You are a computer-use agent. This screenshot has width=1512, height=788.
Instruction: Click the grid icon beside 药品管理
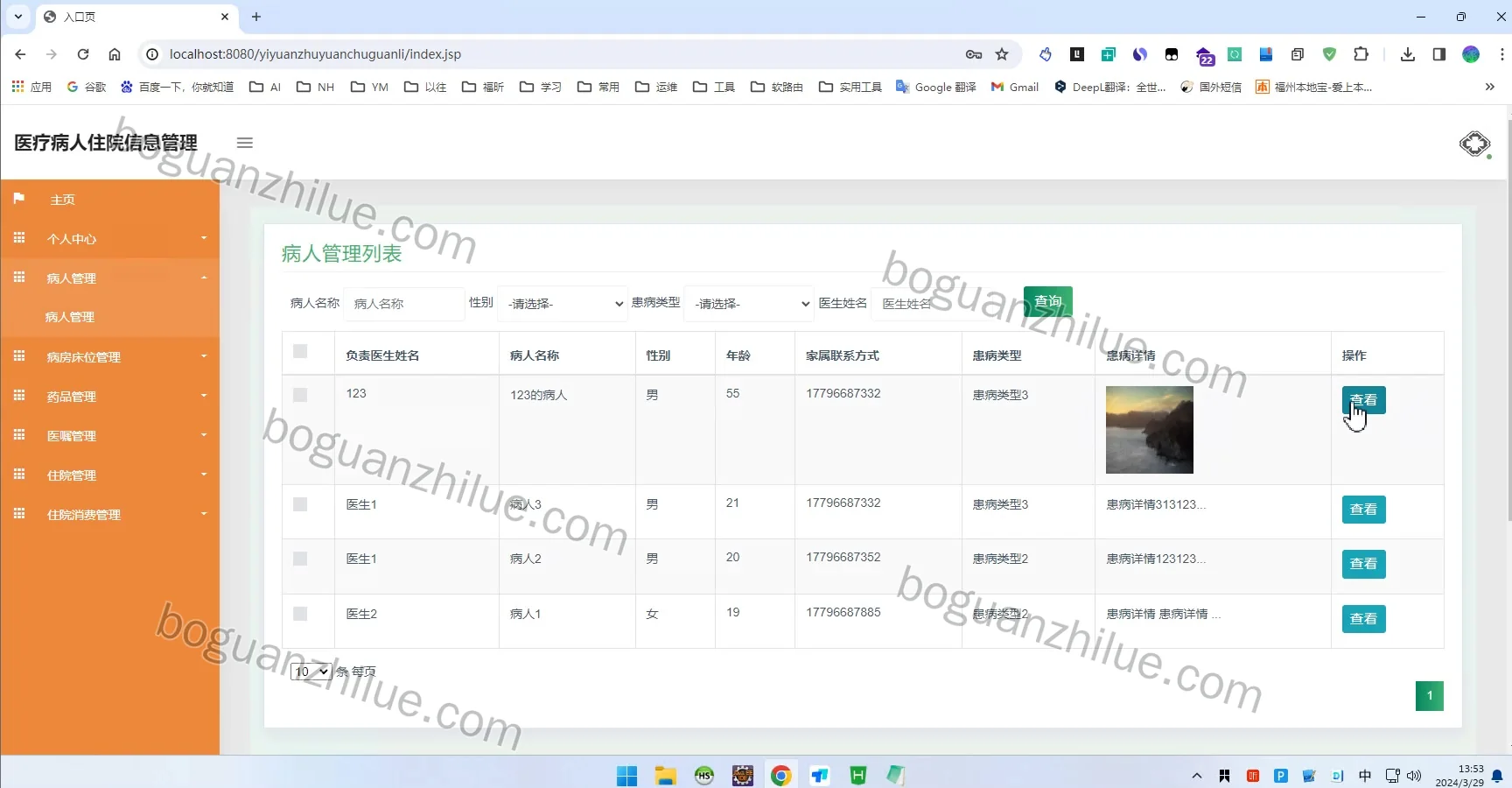[x=19, y=396]
